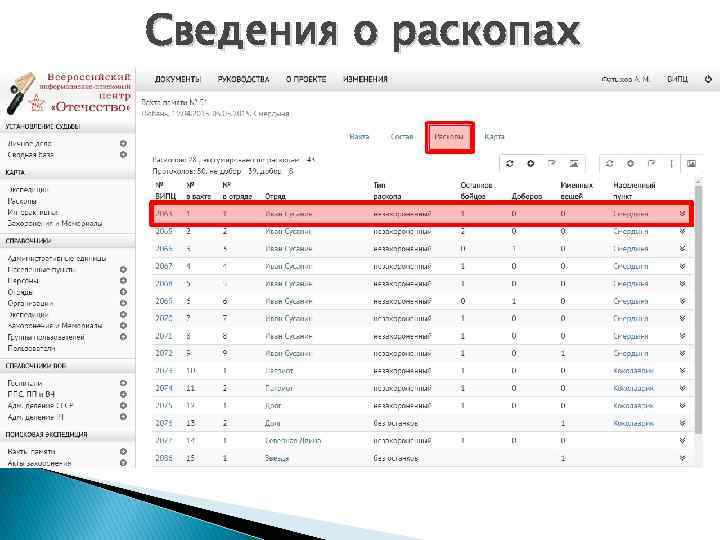Expand the row chevron for record 2067
This screenshot has height=540, width=720.
(x=682, y=266)
